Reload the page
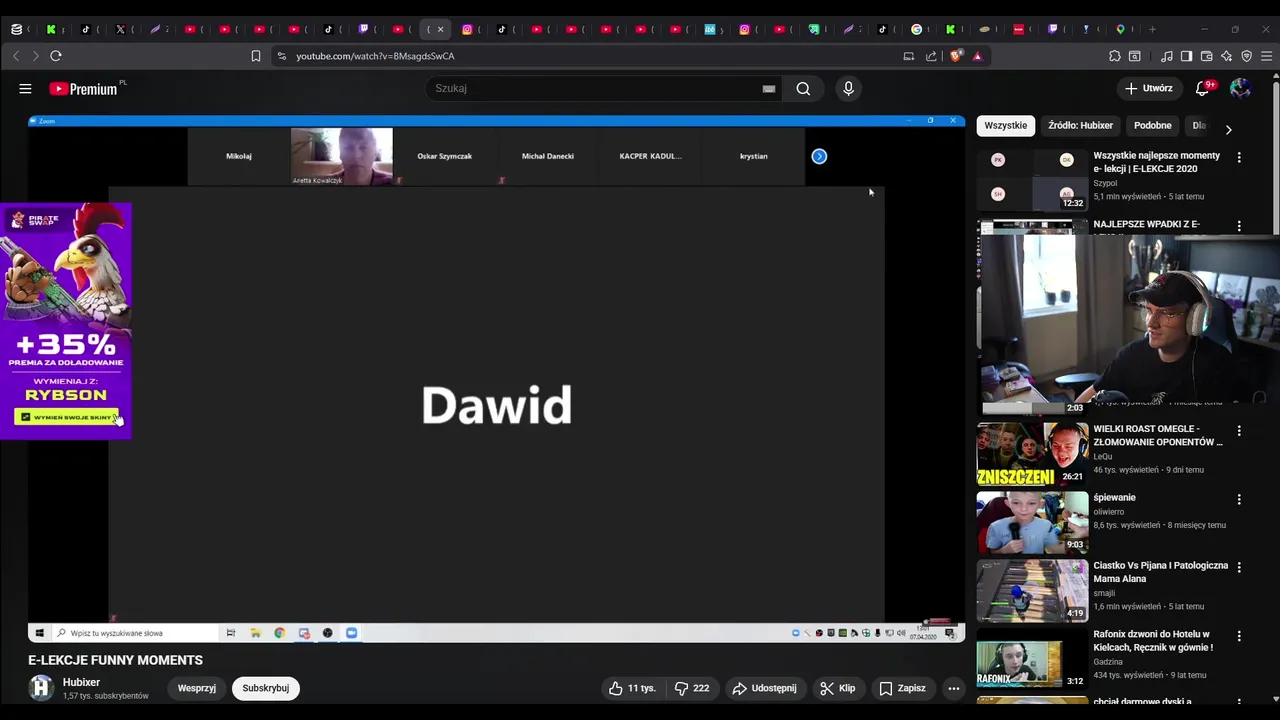The width and height of the screenshot is (1280, 720). tap(56, 56)
